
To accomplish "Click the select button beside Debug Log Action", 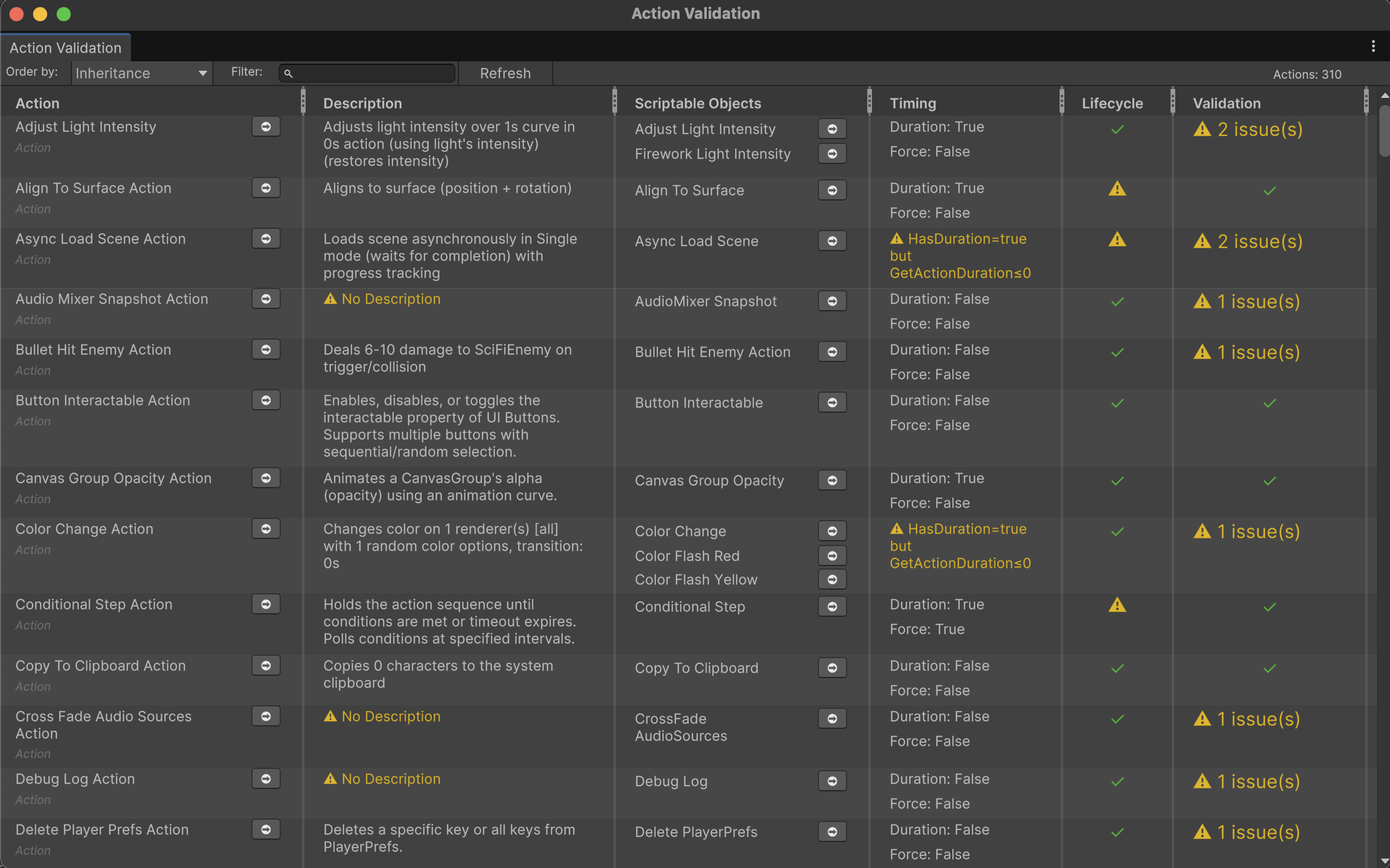I will (x=265, y=779).
